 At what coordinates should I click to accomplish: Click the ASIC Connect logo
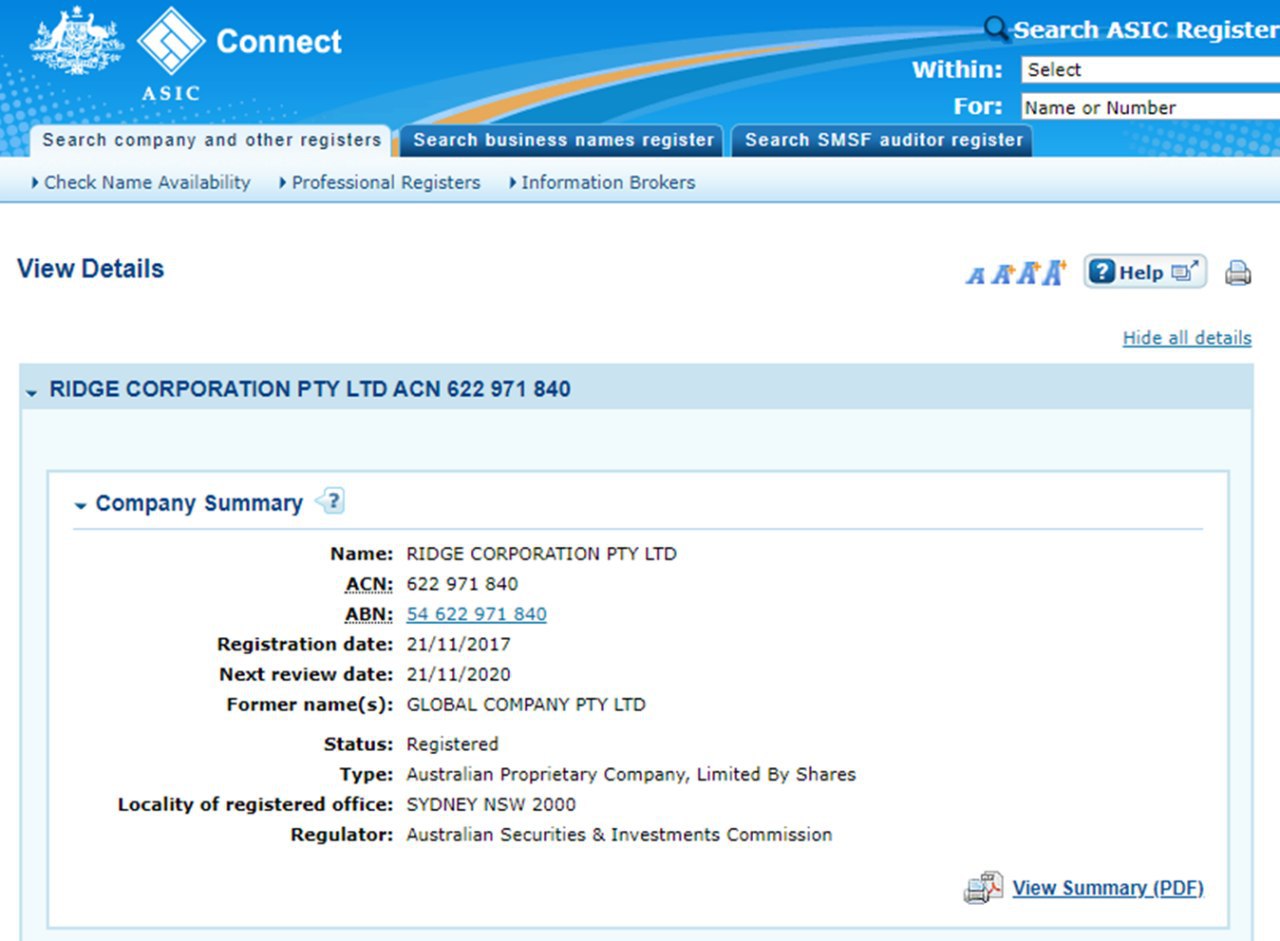tap(170, 42)
